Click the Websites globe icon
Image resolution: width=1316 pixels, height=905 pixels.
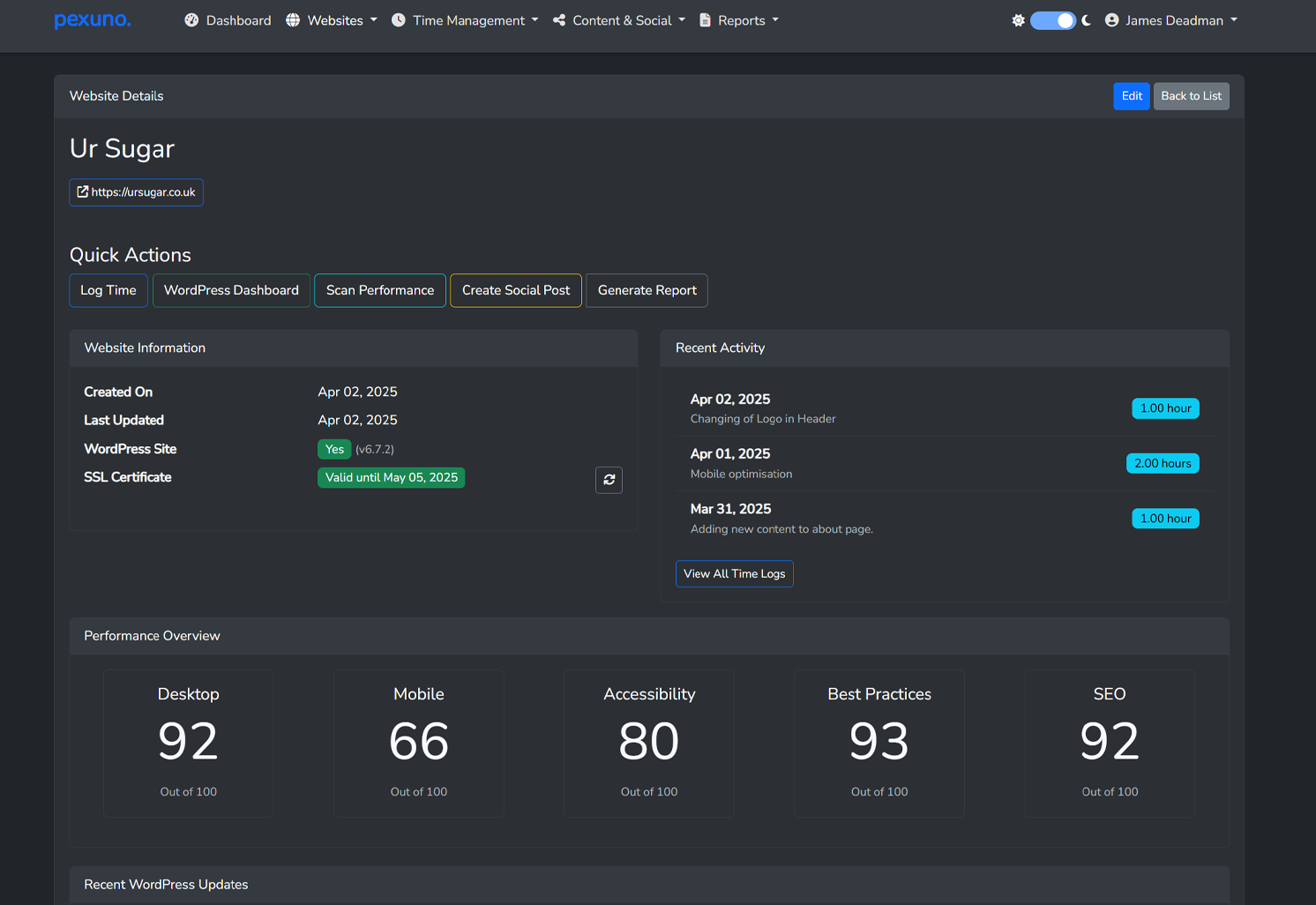tap(293, 20)
